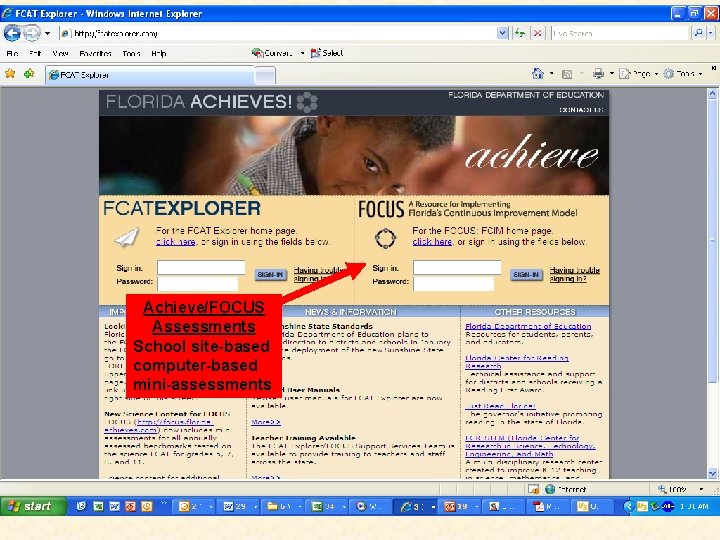This screenshot has height=540, width=720.
Task: Click the Contact Us link in header
Action: (581, 110)
